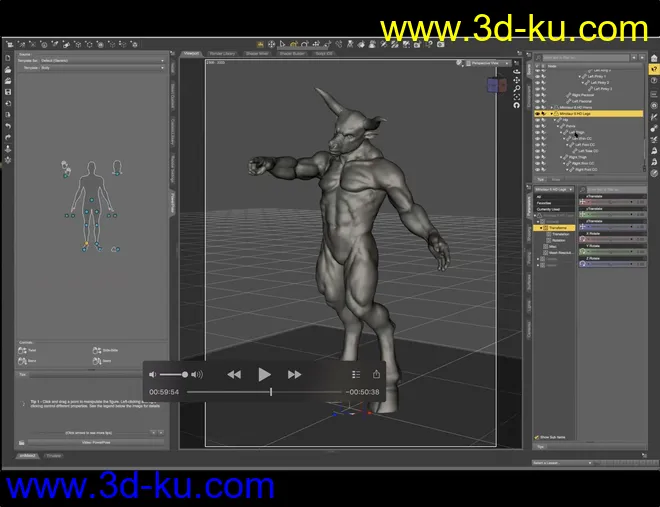Toggle visibility eye of Left Thigh node
The image size is (660, 507).
pos(539,132)
